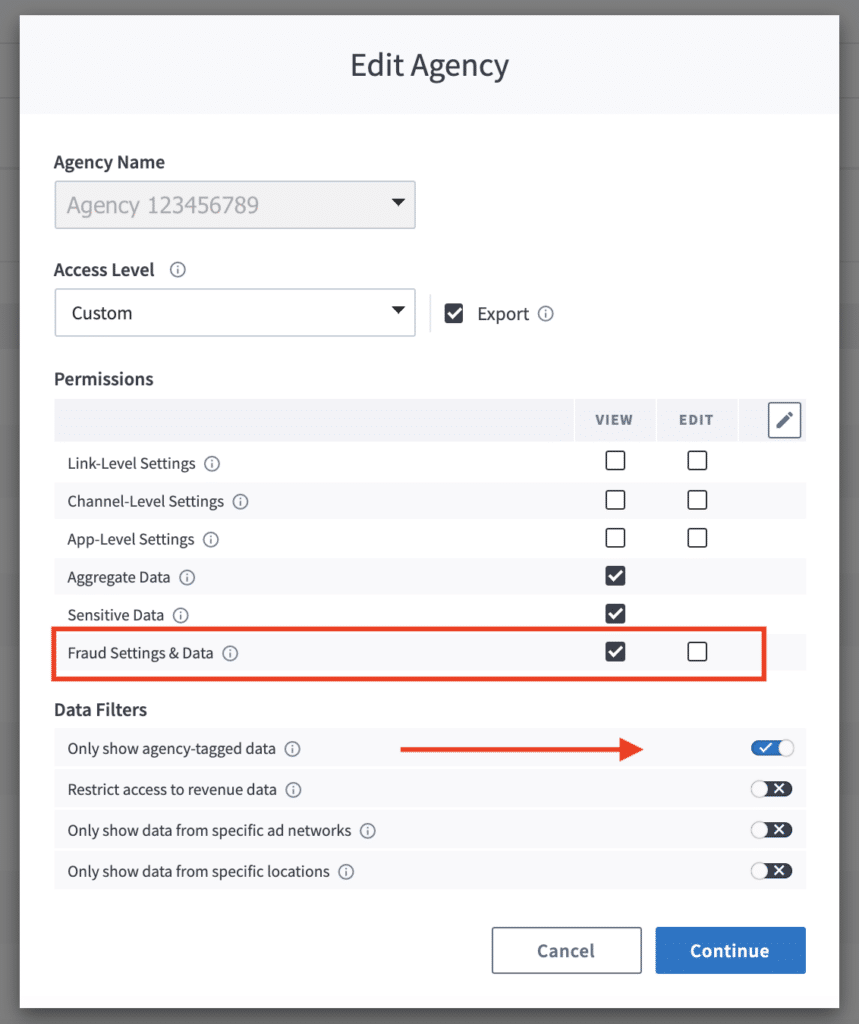
Task: Click info icon next to Access Level
Action: tap(178, 270)
